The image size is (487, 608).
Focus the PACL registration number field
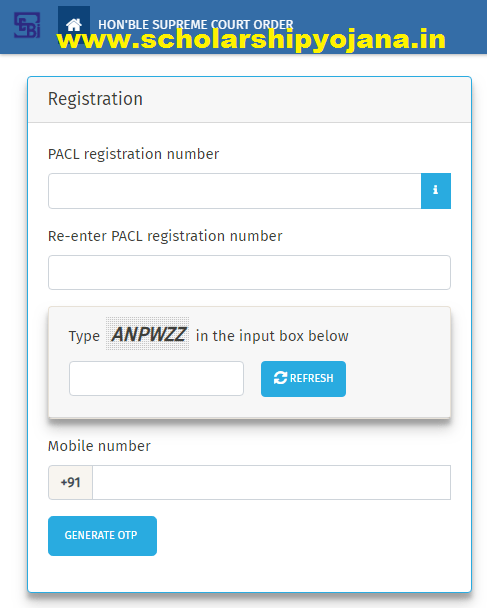click(235, 191)
